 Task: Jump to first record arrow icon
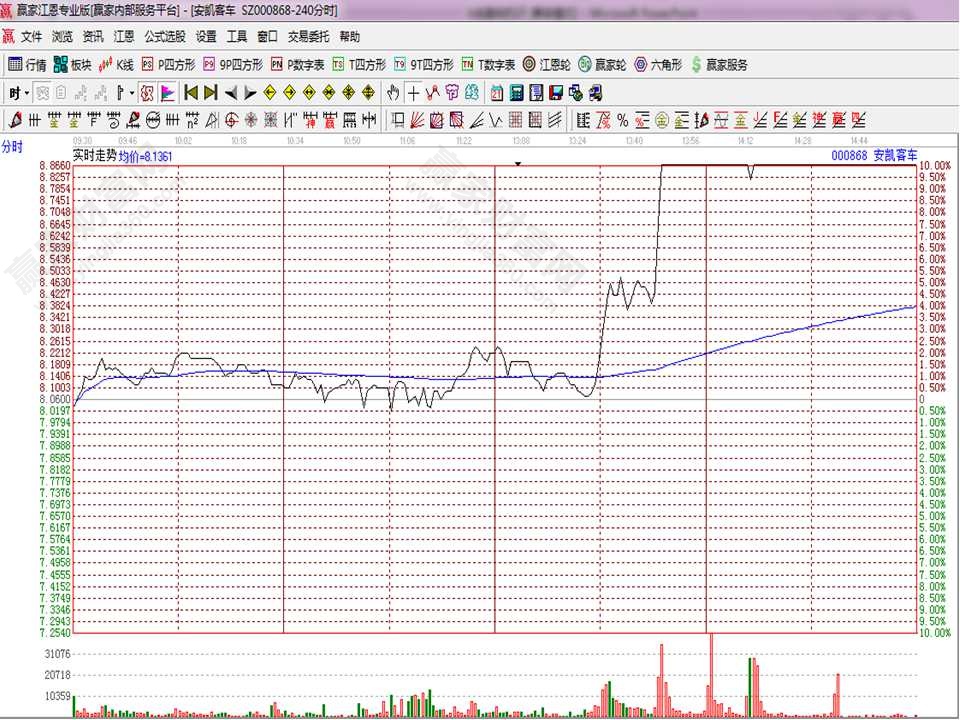coord(190,93)
